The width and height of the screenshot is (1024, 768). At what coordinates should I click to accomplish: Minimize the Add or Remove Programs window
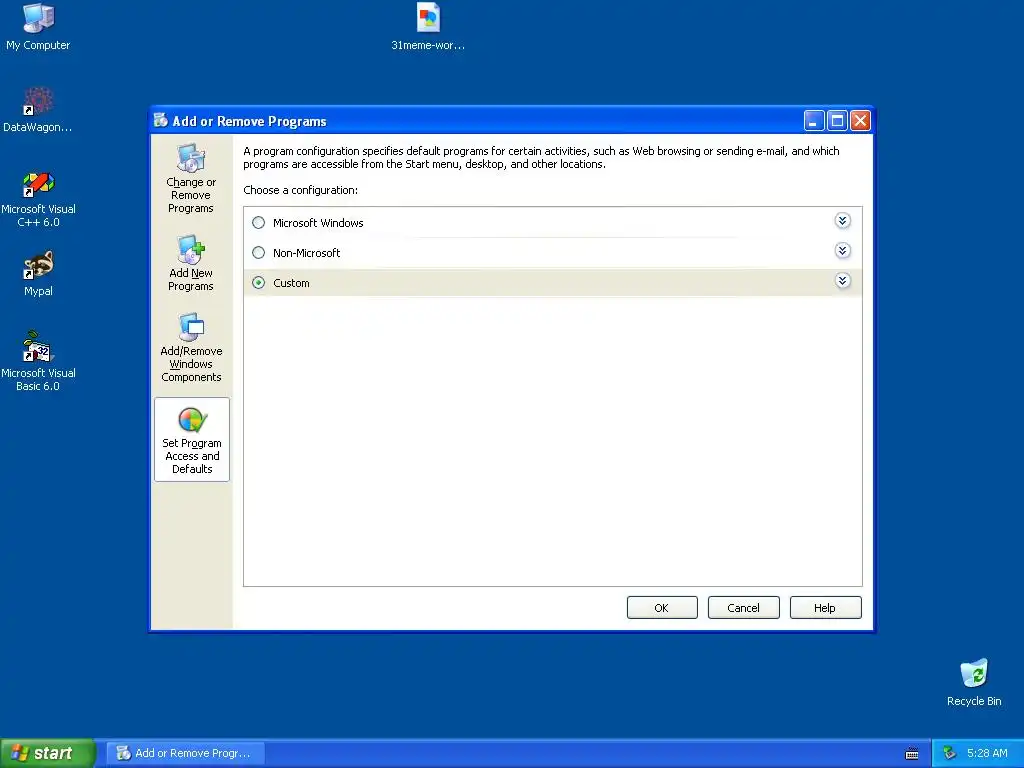tap(814, 121)
